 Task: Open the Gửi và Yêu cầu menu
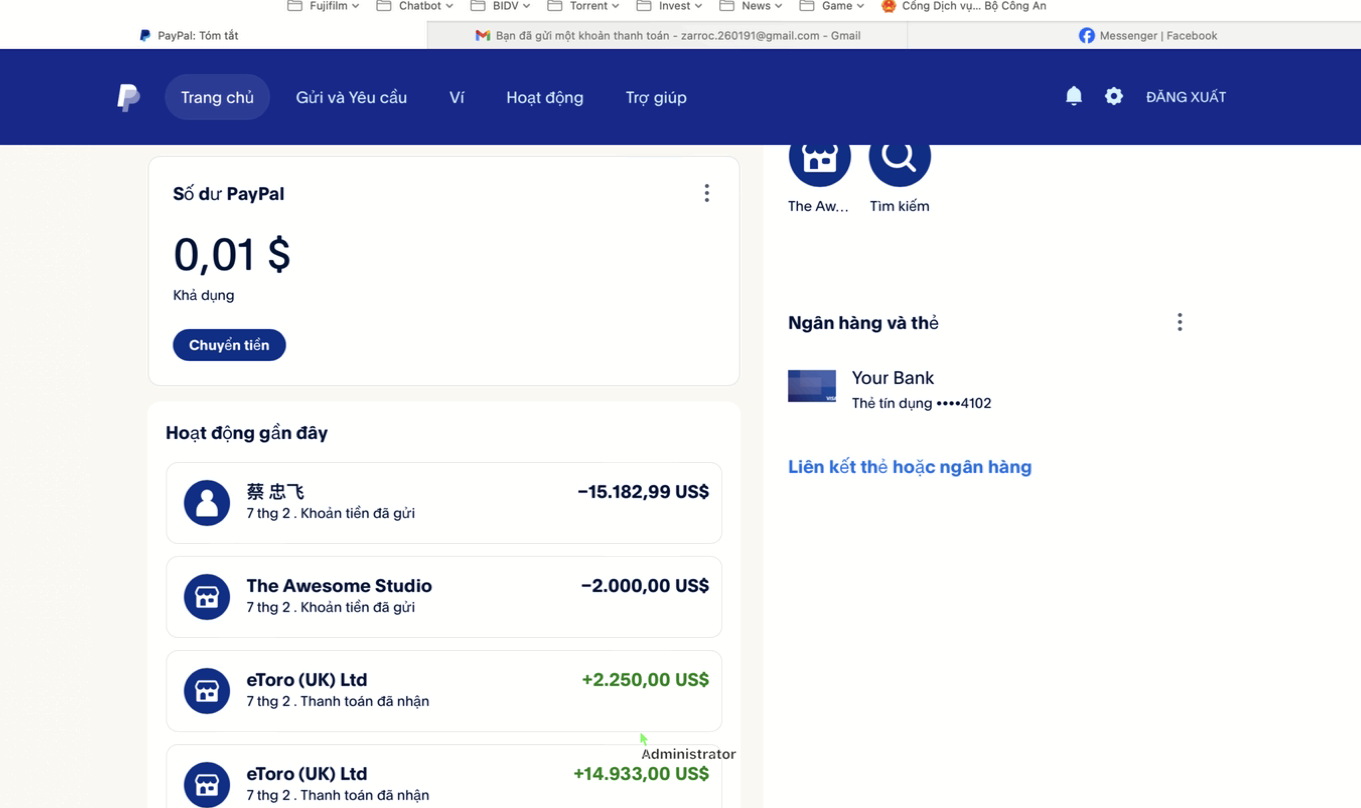click(351, 97)
